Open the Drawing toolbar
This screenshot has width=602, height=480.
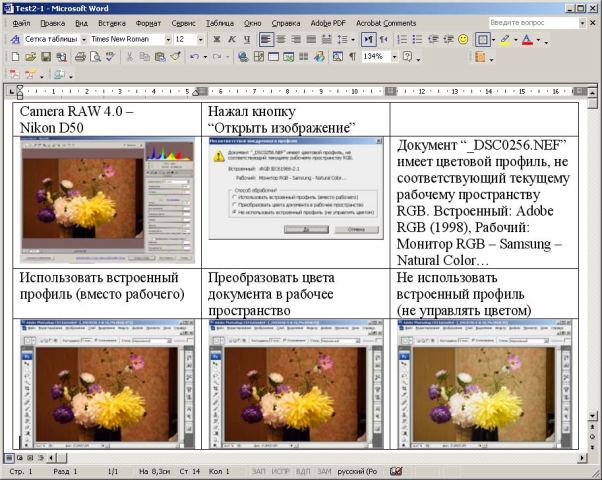319,57
